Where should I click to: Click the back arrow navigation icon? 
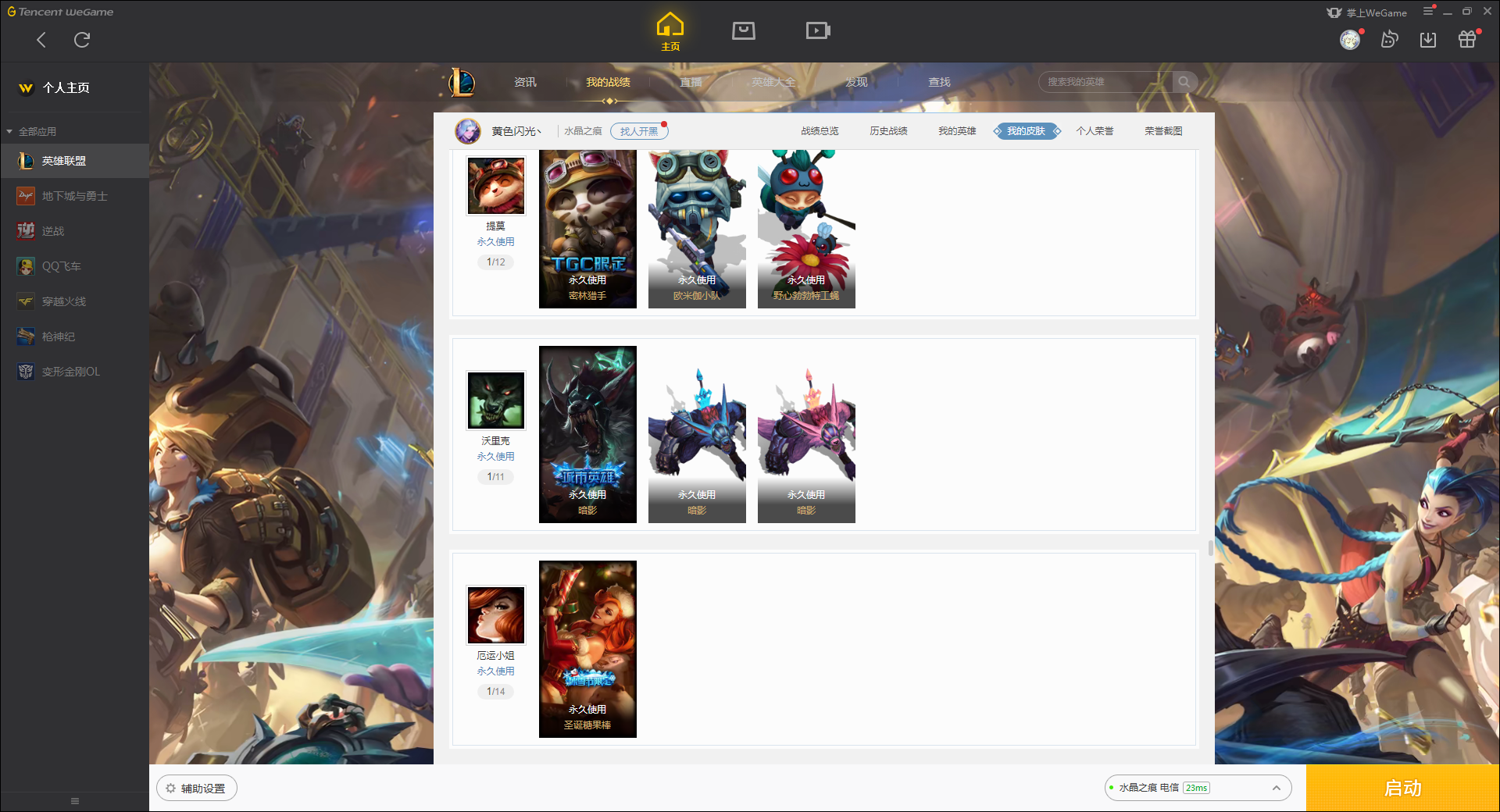point(41,40)
